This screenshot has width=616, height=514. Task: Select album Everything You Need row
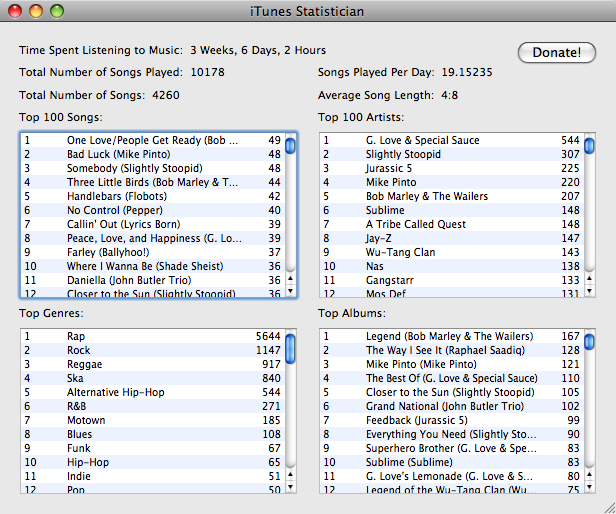pyautogui.click(x=452, y=434)
